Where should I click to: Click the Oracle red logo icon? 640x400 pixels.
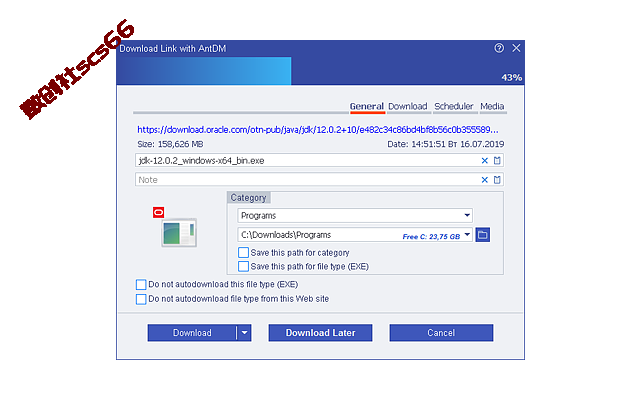[x=158, y=212]
